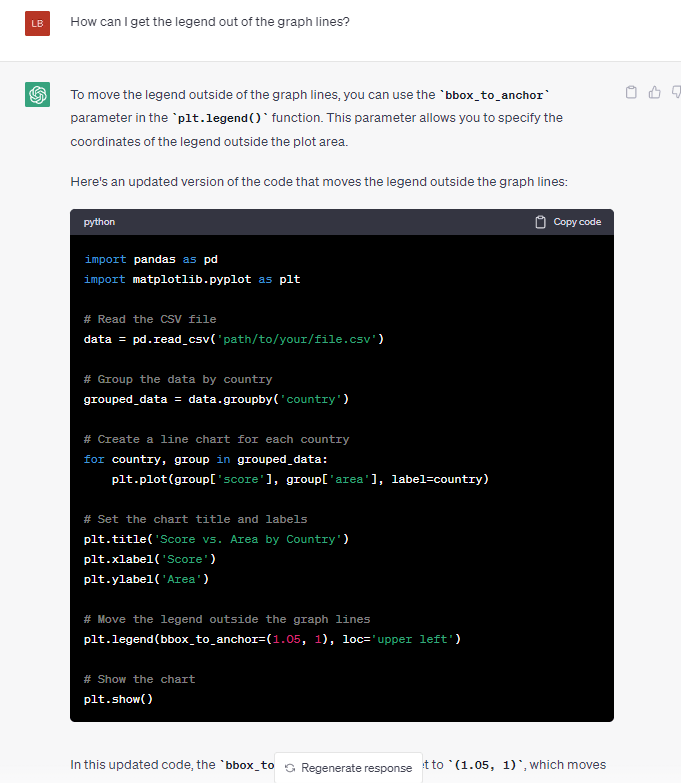681x783 pixels.
Task: Click the inline bbox_to_anchor code in the first paragraph
Action: pyautogui.click(x=495, y=95)
